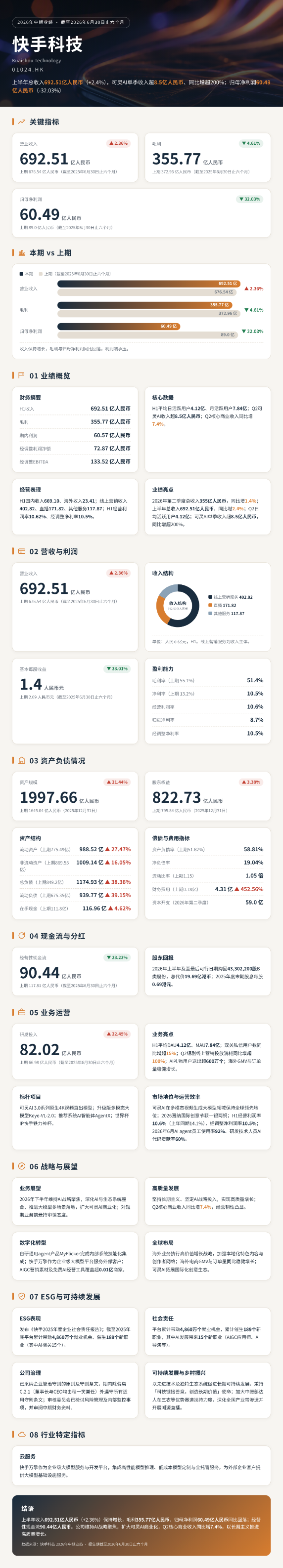Click the 流动资产 988.52 亿 row
The width and height of the screenshot is (283, 1568).
click(x=75, y=849)
